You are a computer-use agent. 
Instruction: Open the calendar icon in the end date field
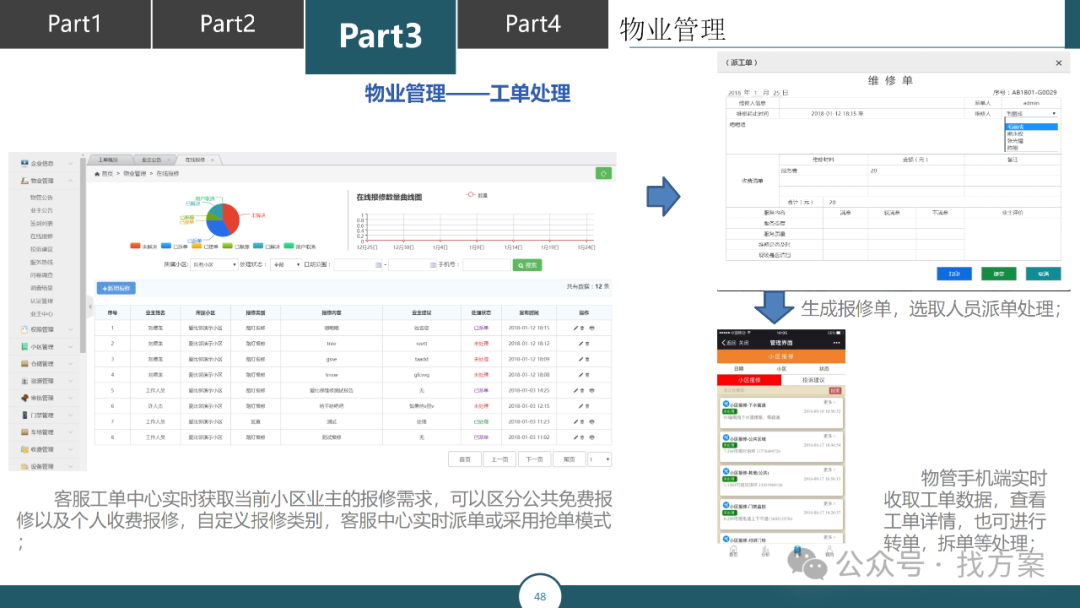pyautogui.click(x=433, y=265)
